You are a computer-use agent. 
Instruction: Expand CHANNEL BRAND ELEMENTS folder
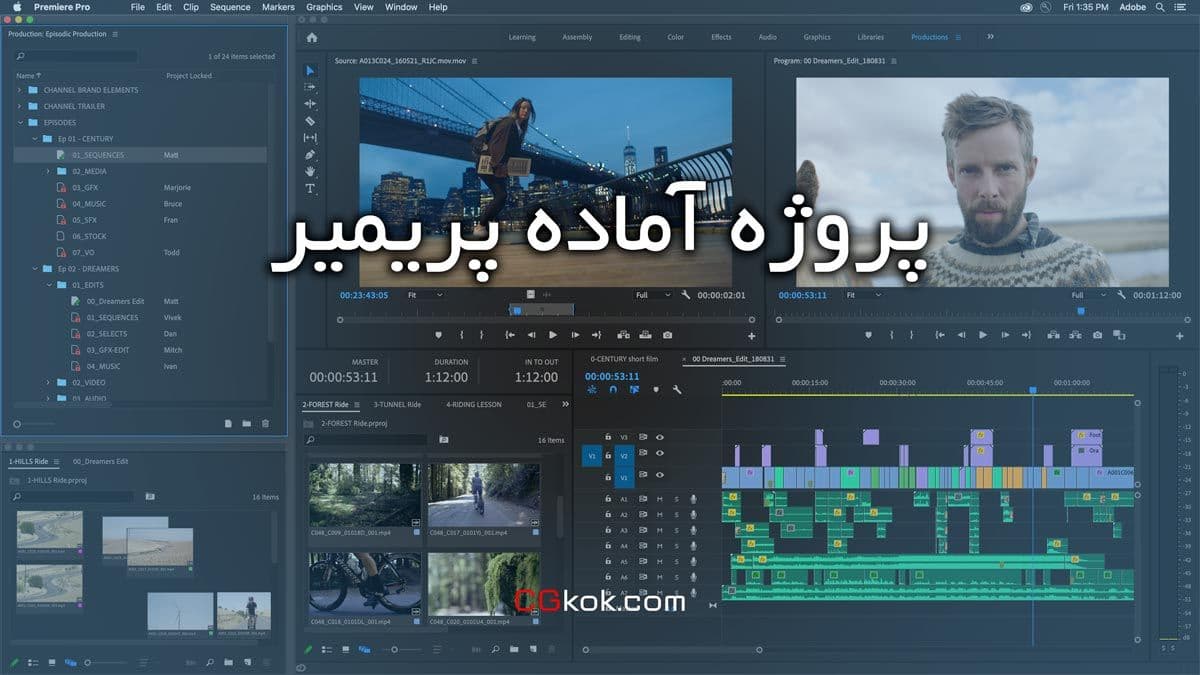click(x=19, y=90)
